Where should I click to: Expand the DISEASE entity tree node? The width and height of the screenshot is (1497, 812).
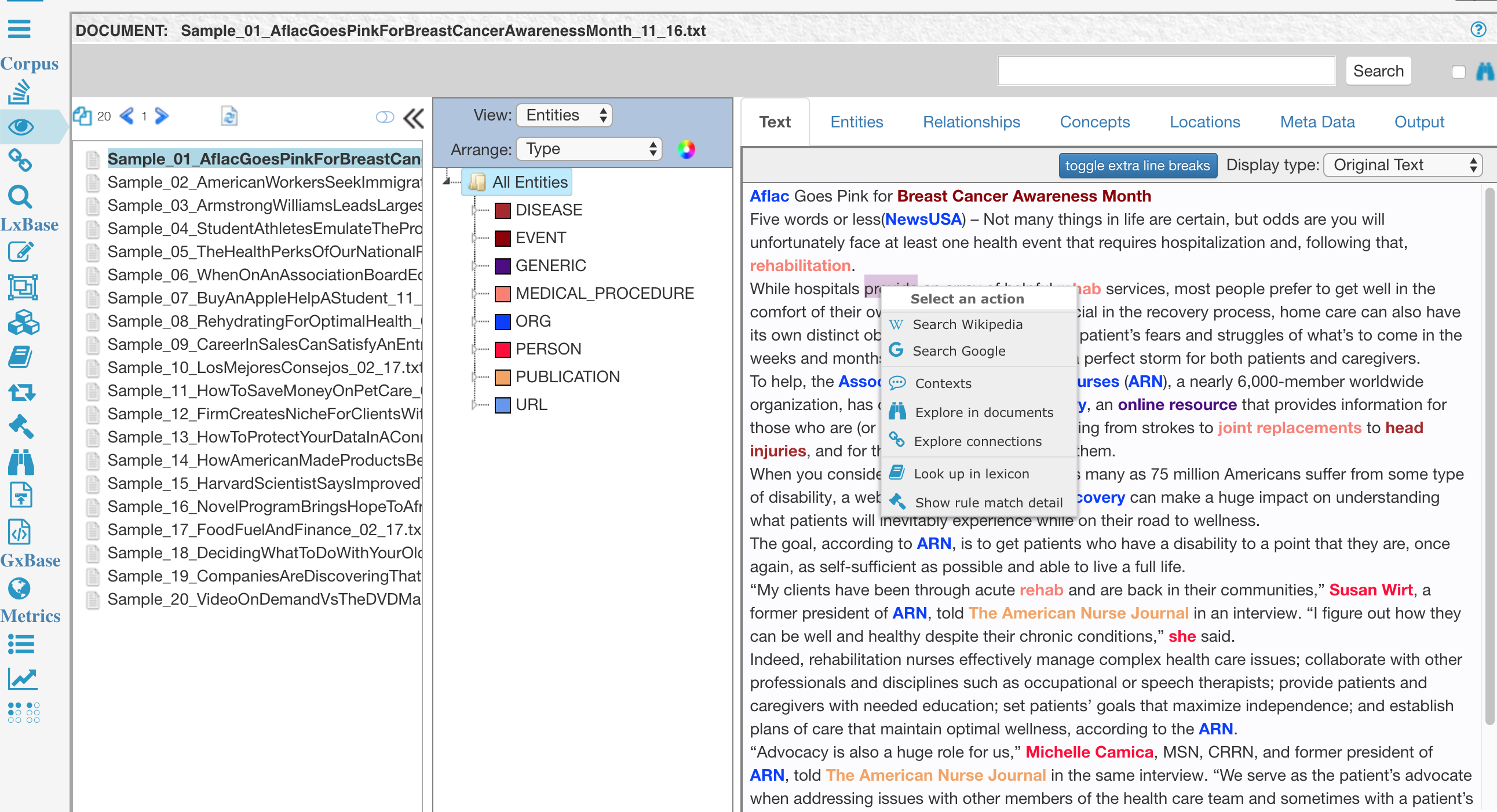[474, 210]
